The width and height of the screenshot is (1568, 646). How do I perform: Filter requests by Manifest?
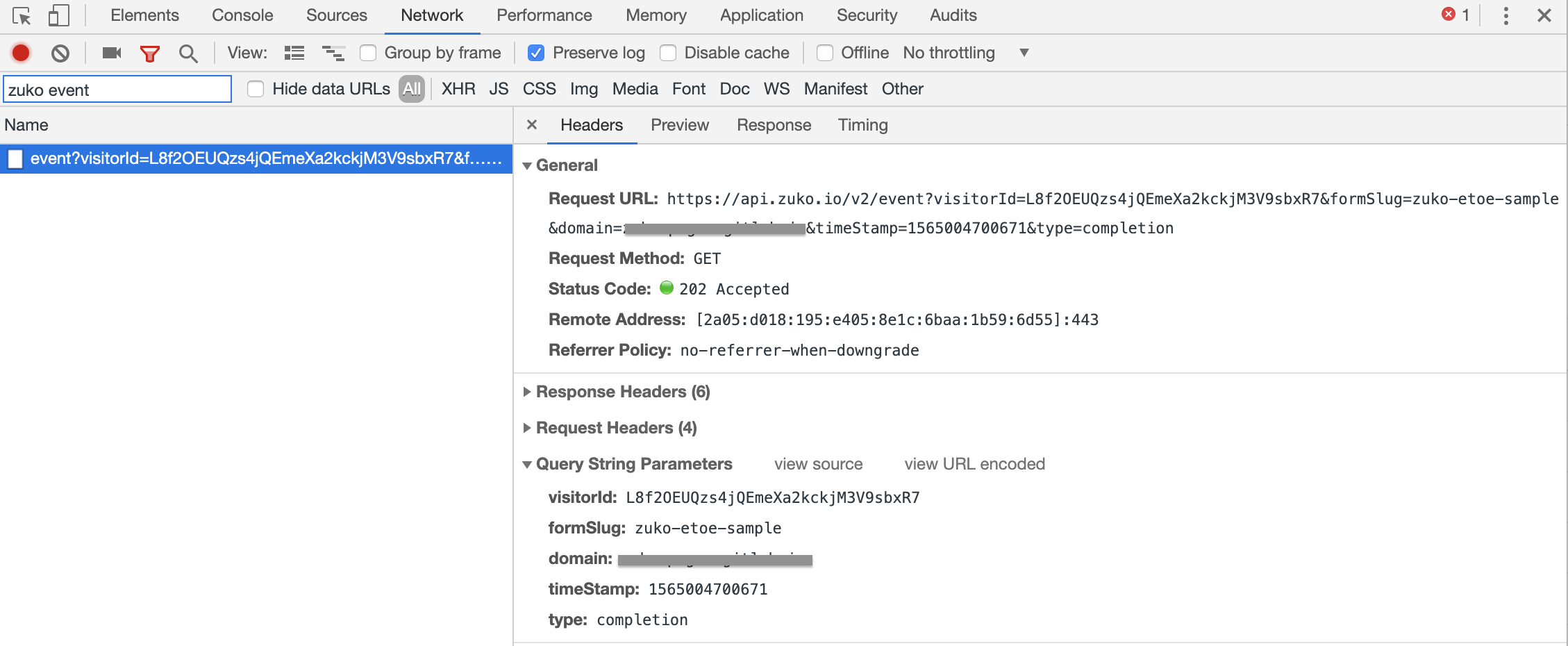836,89
